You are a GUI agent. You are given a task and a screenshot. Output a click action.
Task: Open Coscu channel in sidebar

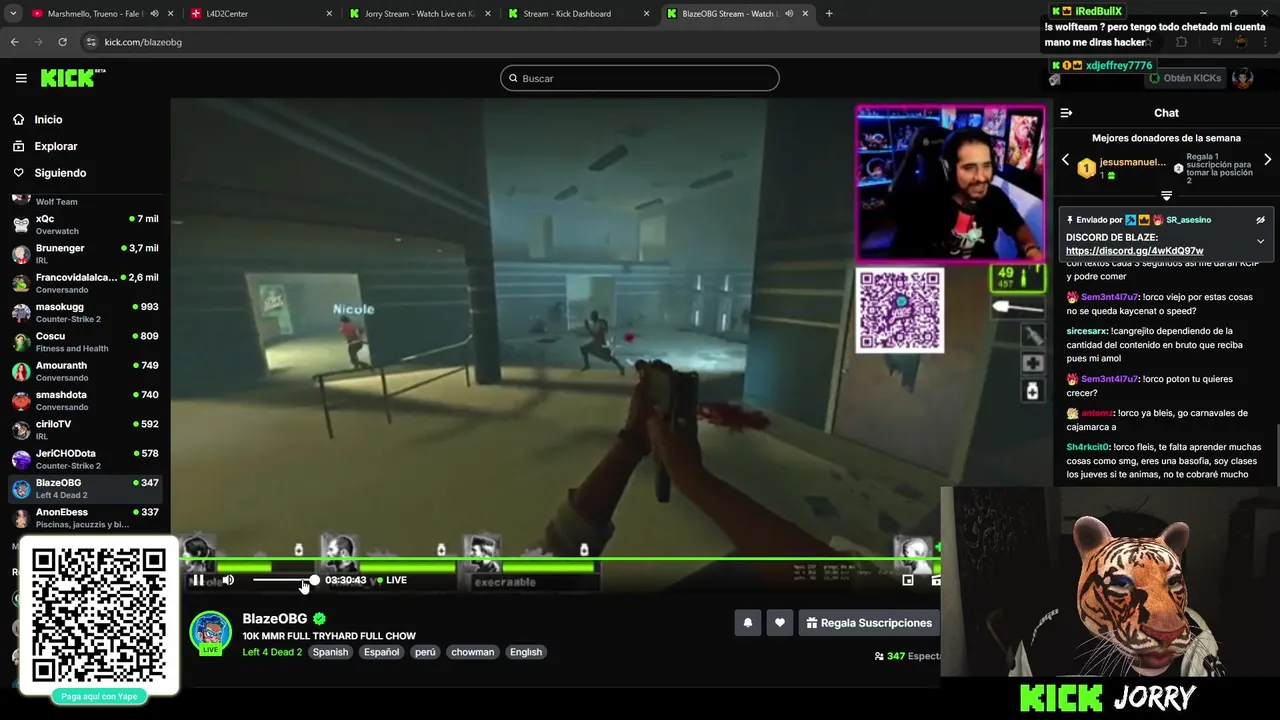point(85,341)
